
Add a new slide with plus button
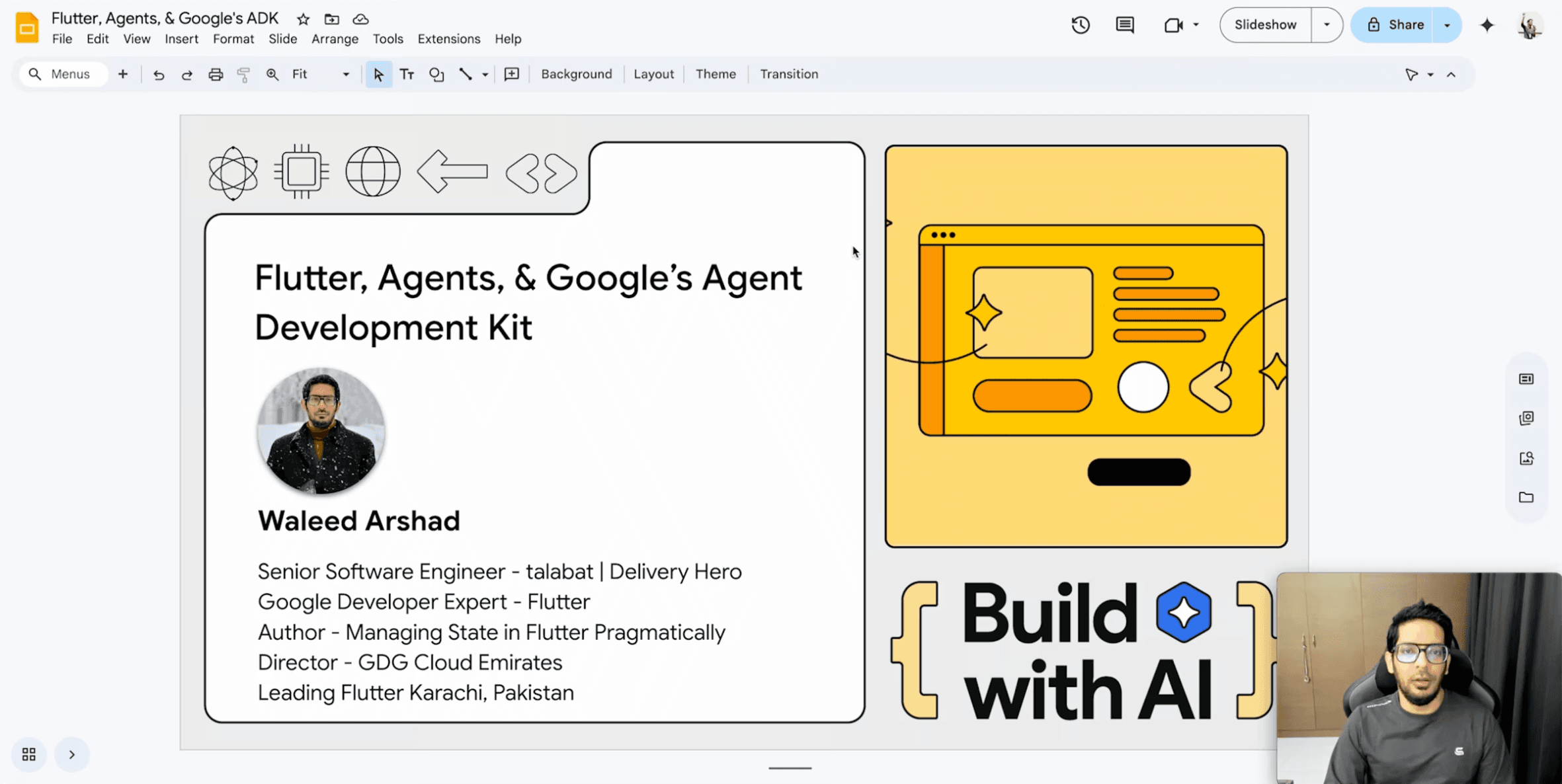123,74
